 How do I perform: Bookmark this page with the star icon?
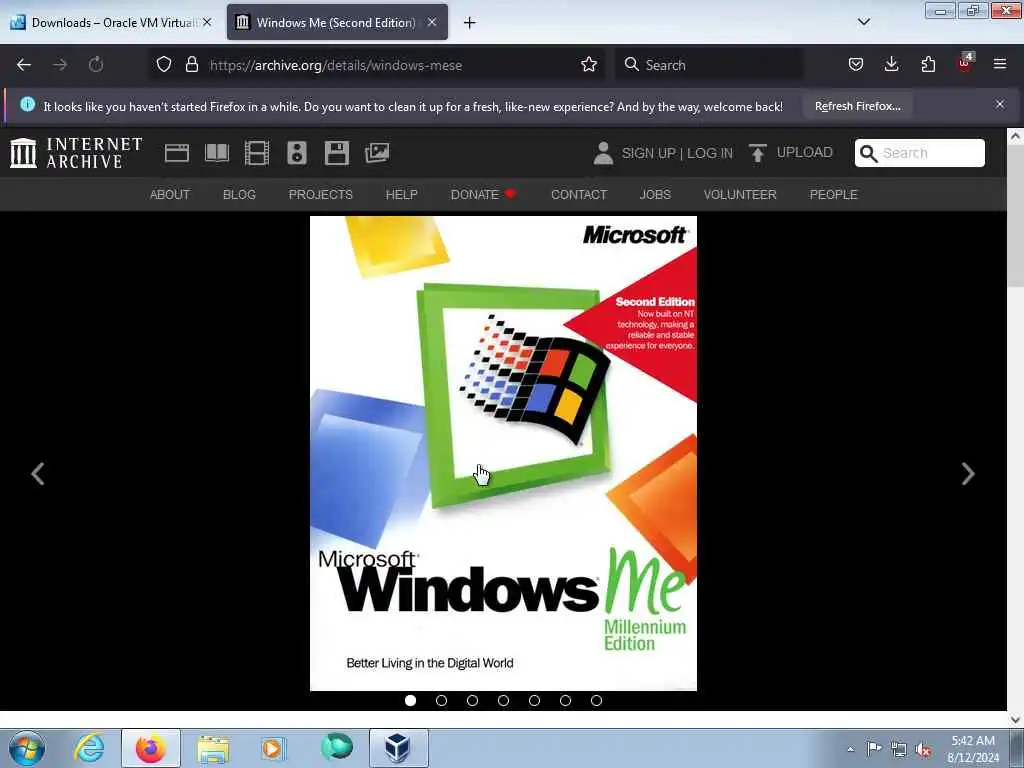(588, 65)
